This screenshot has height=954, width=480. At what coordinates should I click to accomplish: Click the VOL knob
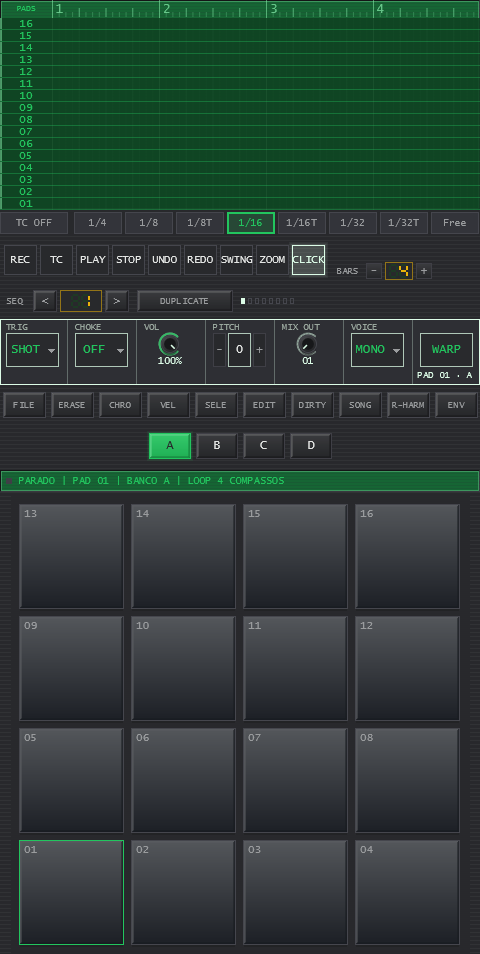(x=170, y=345)
